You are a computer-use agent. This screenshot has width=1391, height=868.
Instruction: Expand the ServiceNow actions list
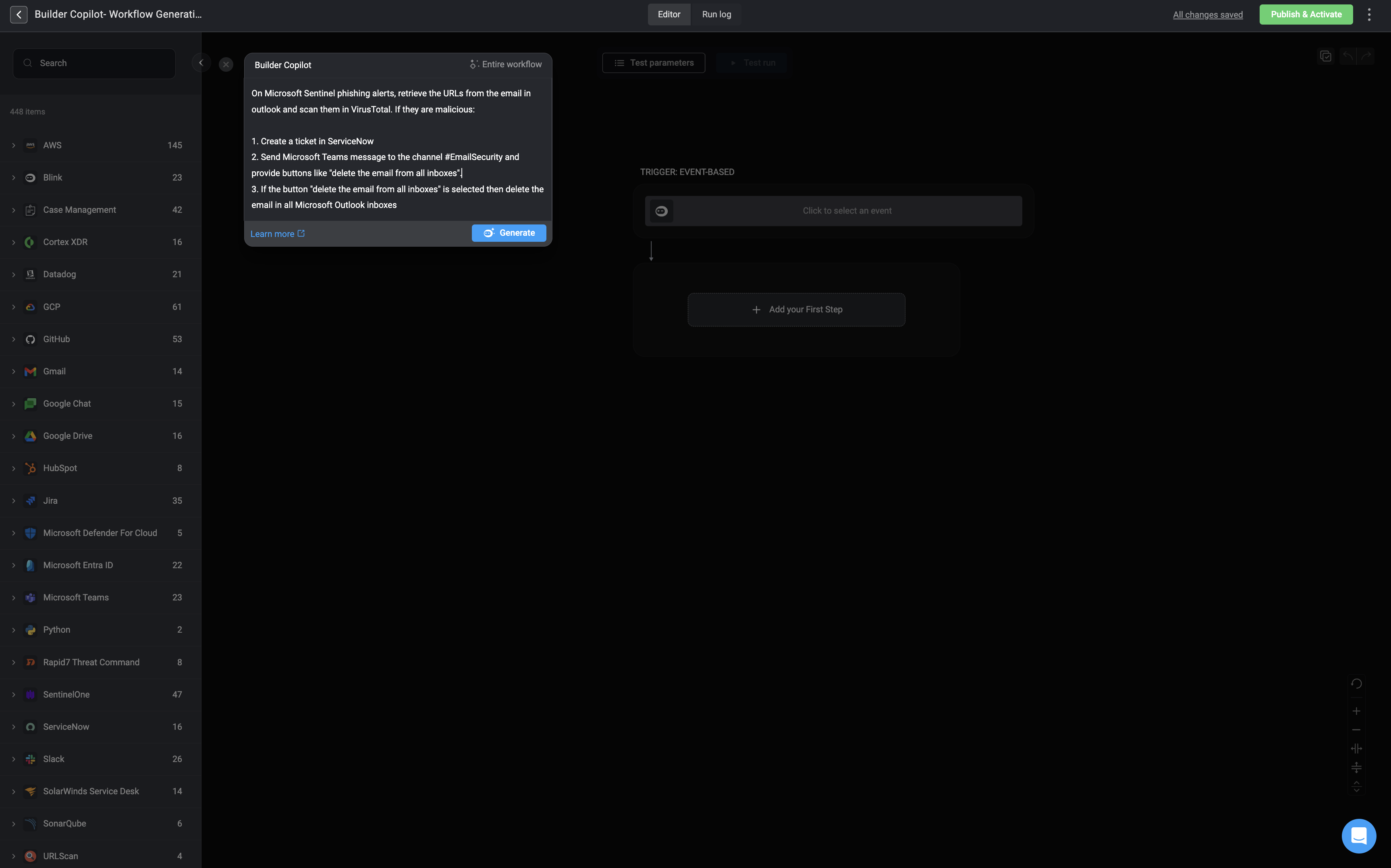[x=14, y=727]
